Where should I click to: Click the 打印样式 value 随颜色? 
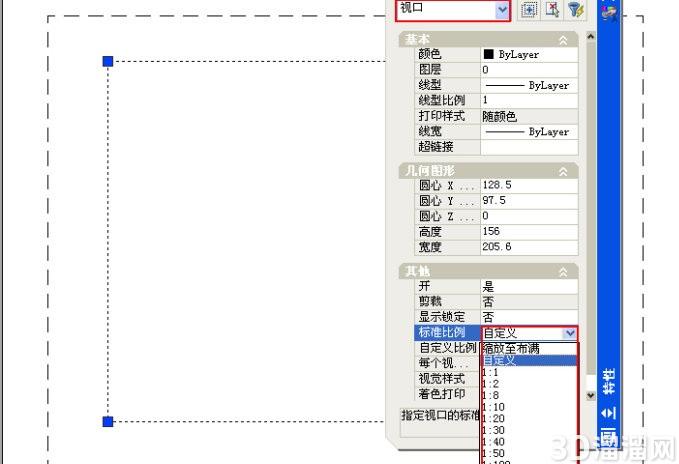point(529,116)
